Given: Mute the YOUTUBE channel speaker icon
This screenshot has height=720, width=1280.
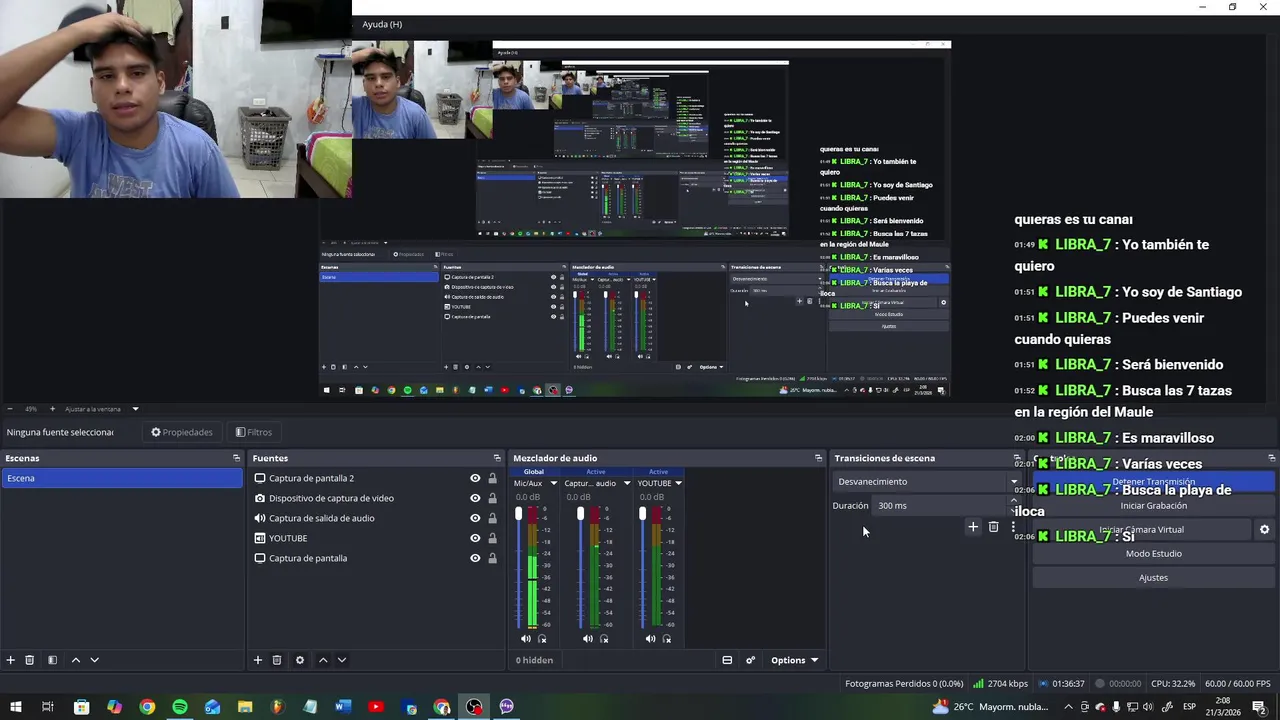Looking at the screenshot, I should (x=650, y=639).
